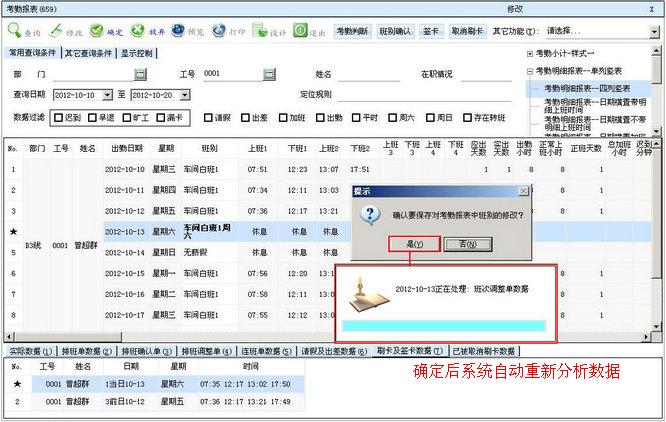Open the 实际数据 (1) bottom tab
The image size is (666, 422).
point(31,352)
